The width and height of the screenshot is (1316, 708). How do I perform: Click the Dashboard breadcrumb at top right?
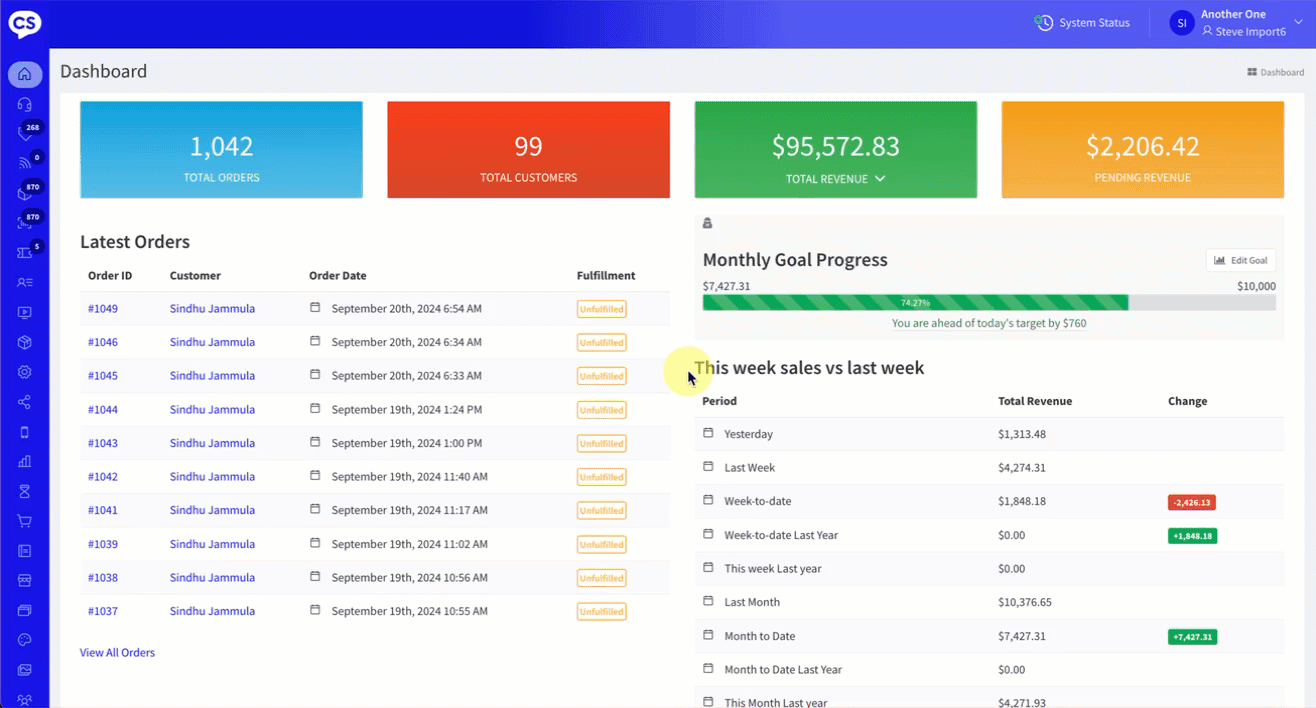point(1276,72)
